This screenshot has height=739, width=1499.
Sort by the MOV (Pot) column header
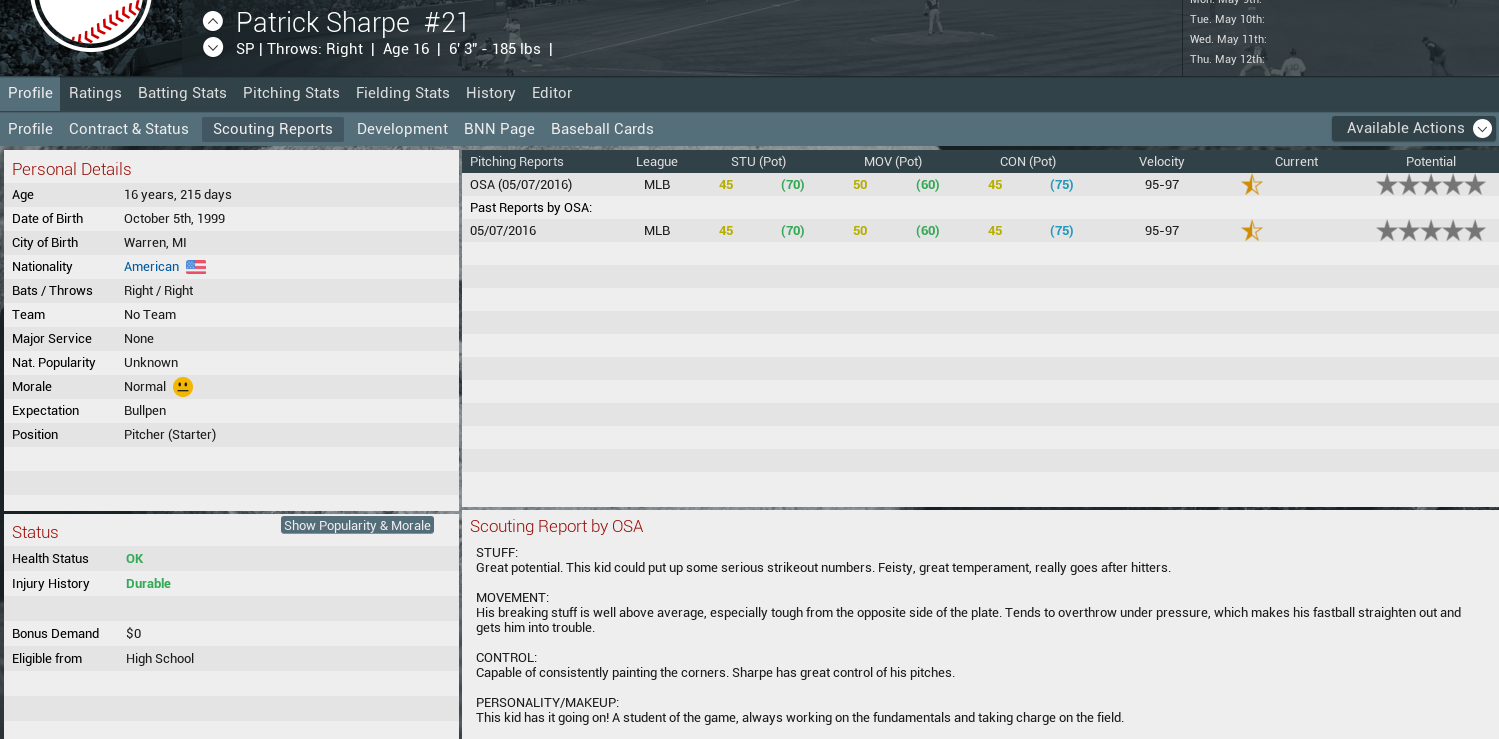click(893, 162)
